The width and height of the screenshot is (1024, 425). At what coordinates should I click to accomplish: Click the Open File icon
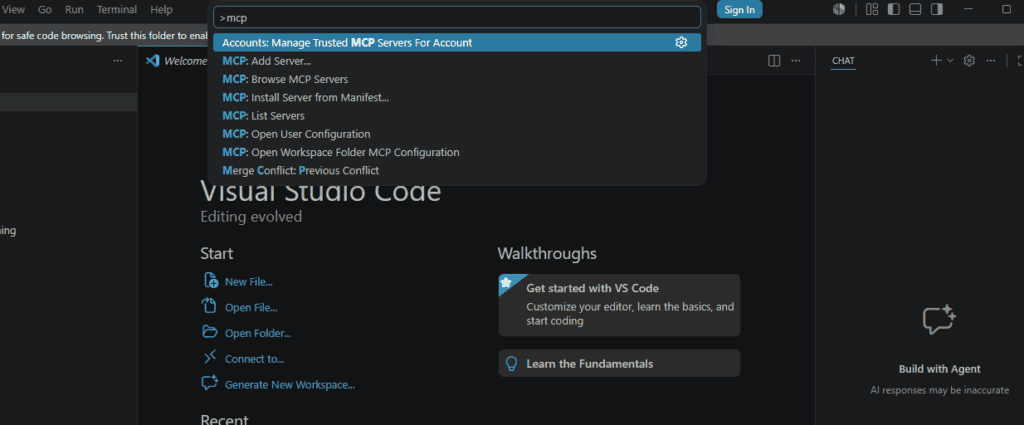[210, 306]
